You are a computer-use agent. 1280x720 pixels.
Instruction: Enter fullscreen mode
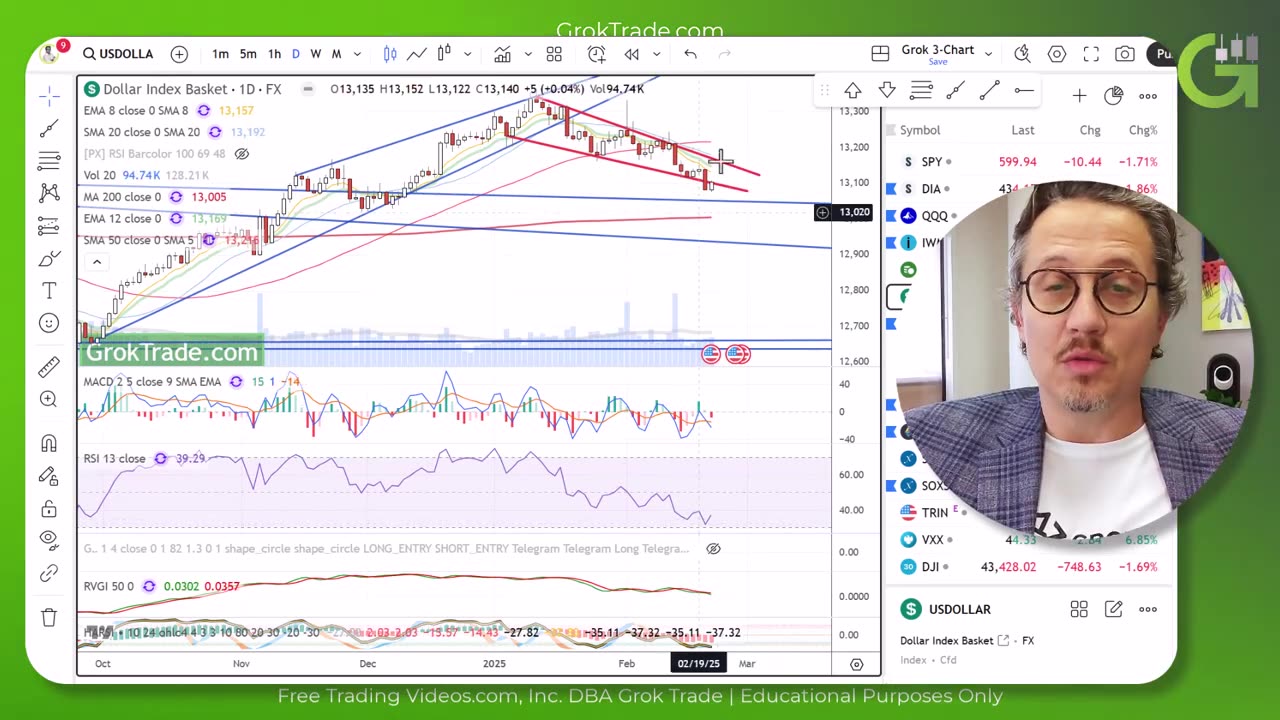(1091, 54)
